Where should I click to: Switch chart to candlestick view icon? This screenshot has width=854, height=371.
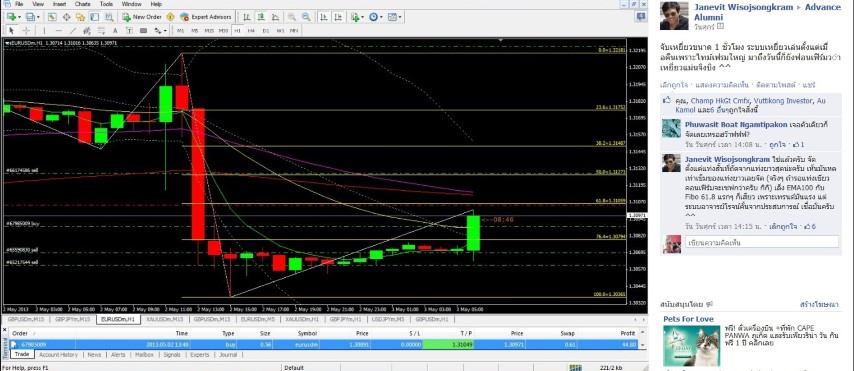pos(261,17)
